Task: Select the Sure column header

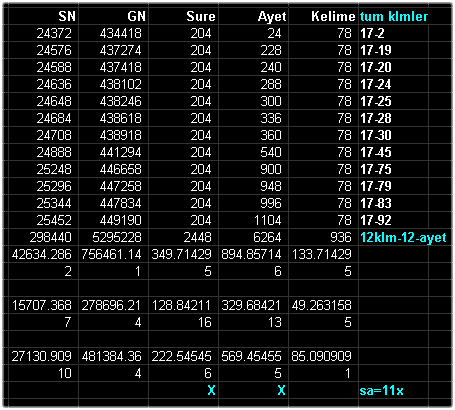Action: (x=183, y=16)
